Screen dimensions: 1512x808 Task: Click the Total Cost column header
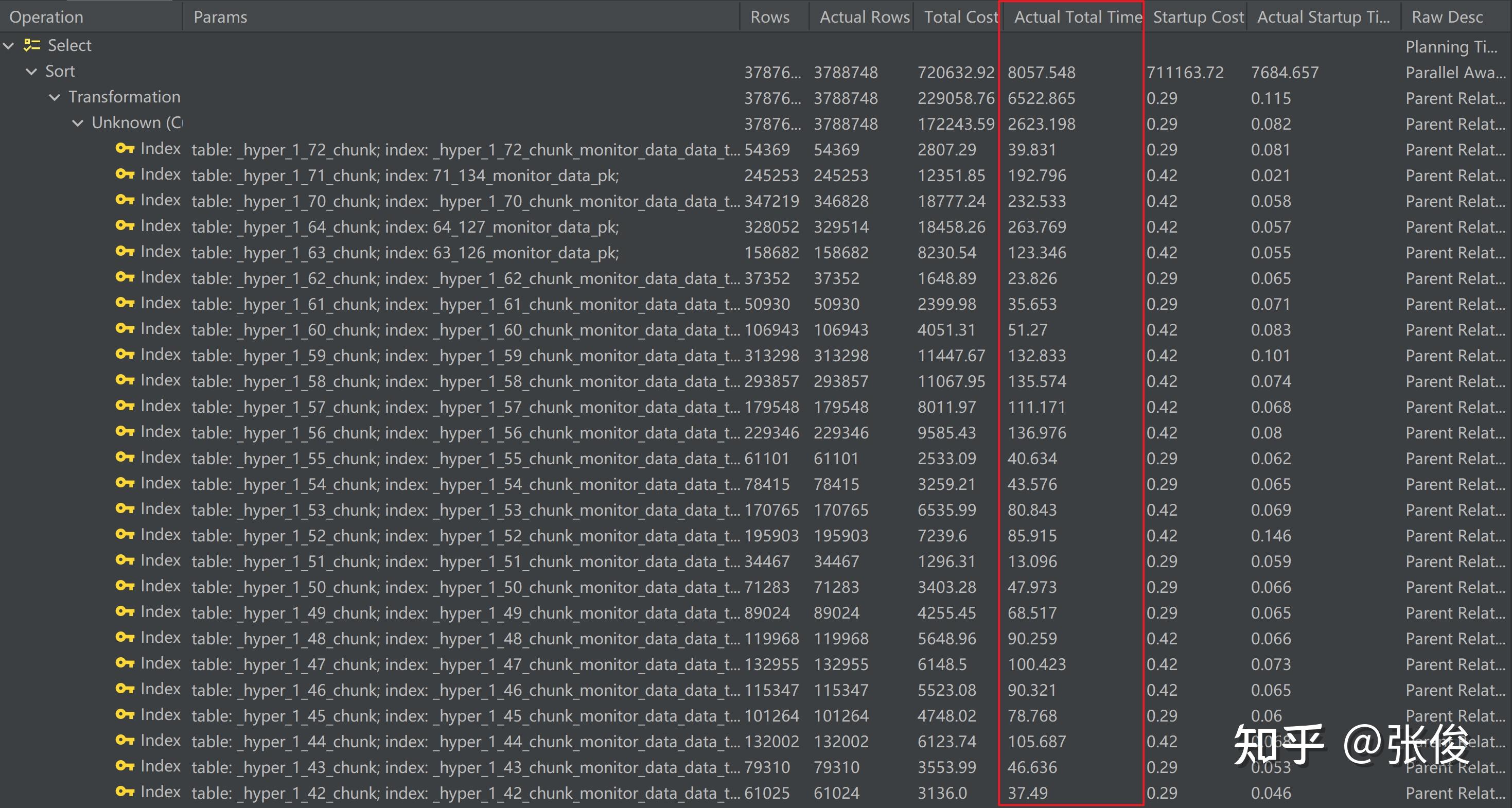click(960, 17)
